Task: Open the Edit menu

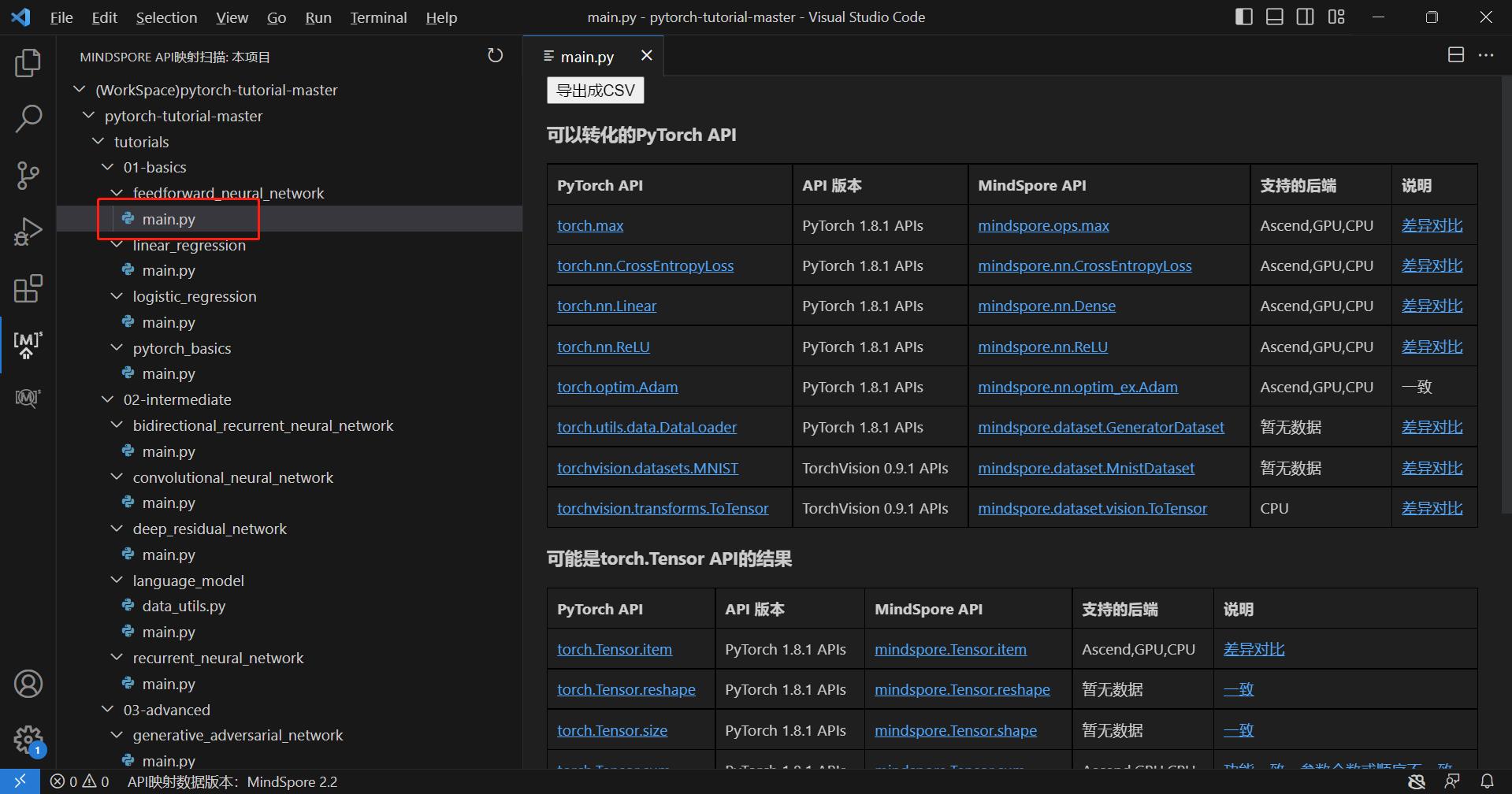Action: click(x=104, y=17)
